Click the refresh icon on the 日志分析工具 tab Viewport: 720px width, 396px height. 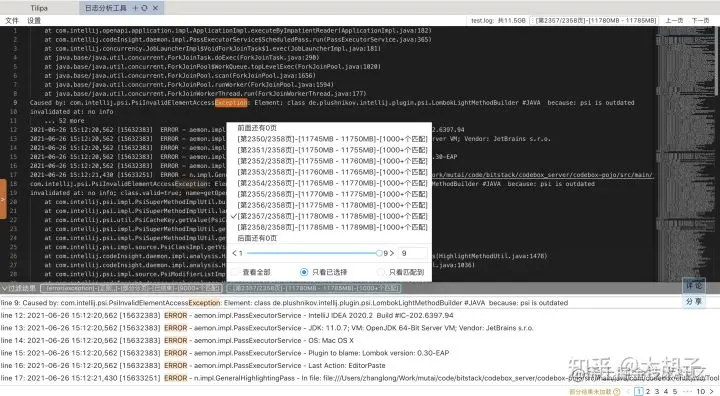pos(145,8)
